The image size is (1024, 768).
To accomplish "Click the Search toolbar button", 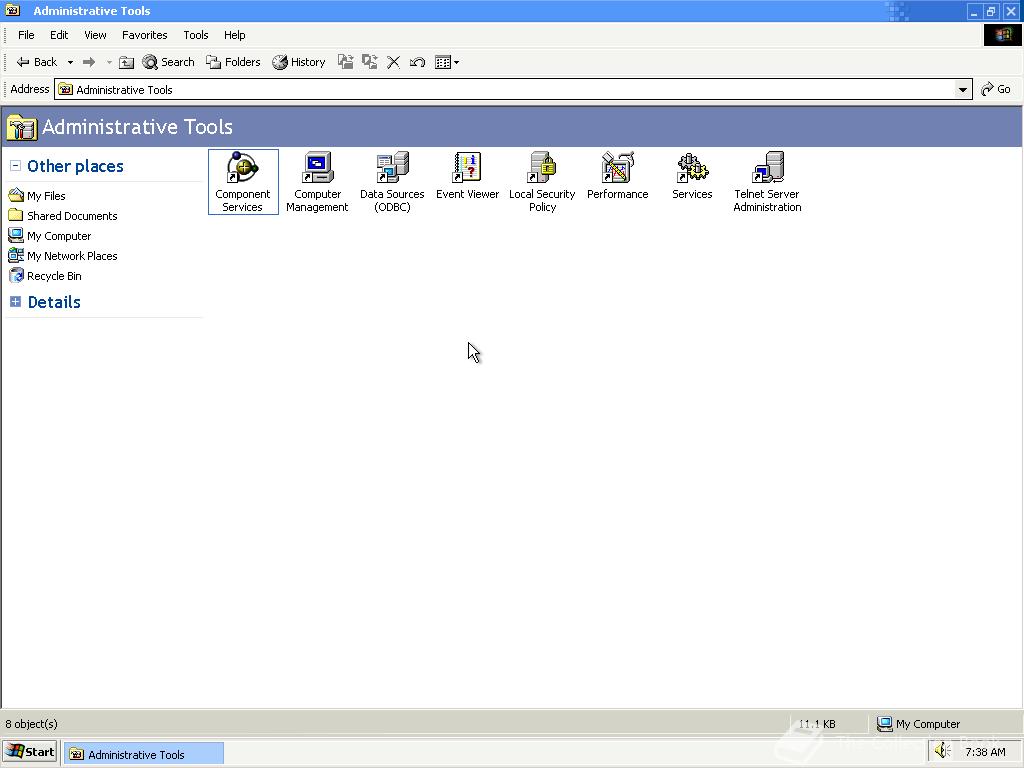I will coord(168,62).
